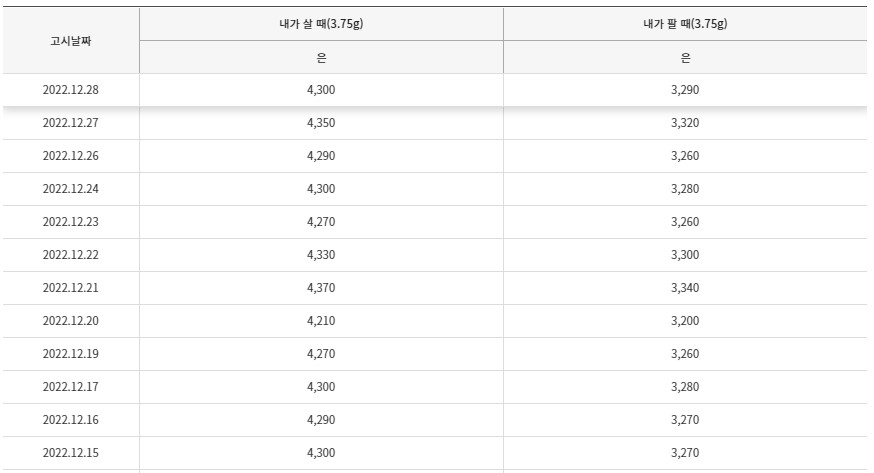Image resolution: width=874 pixels, height=473 pixels.
Task: Select the 내가 살 때(3.75g) header
Action: coord(321,23)
